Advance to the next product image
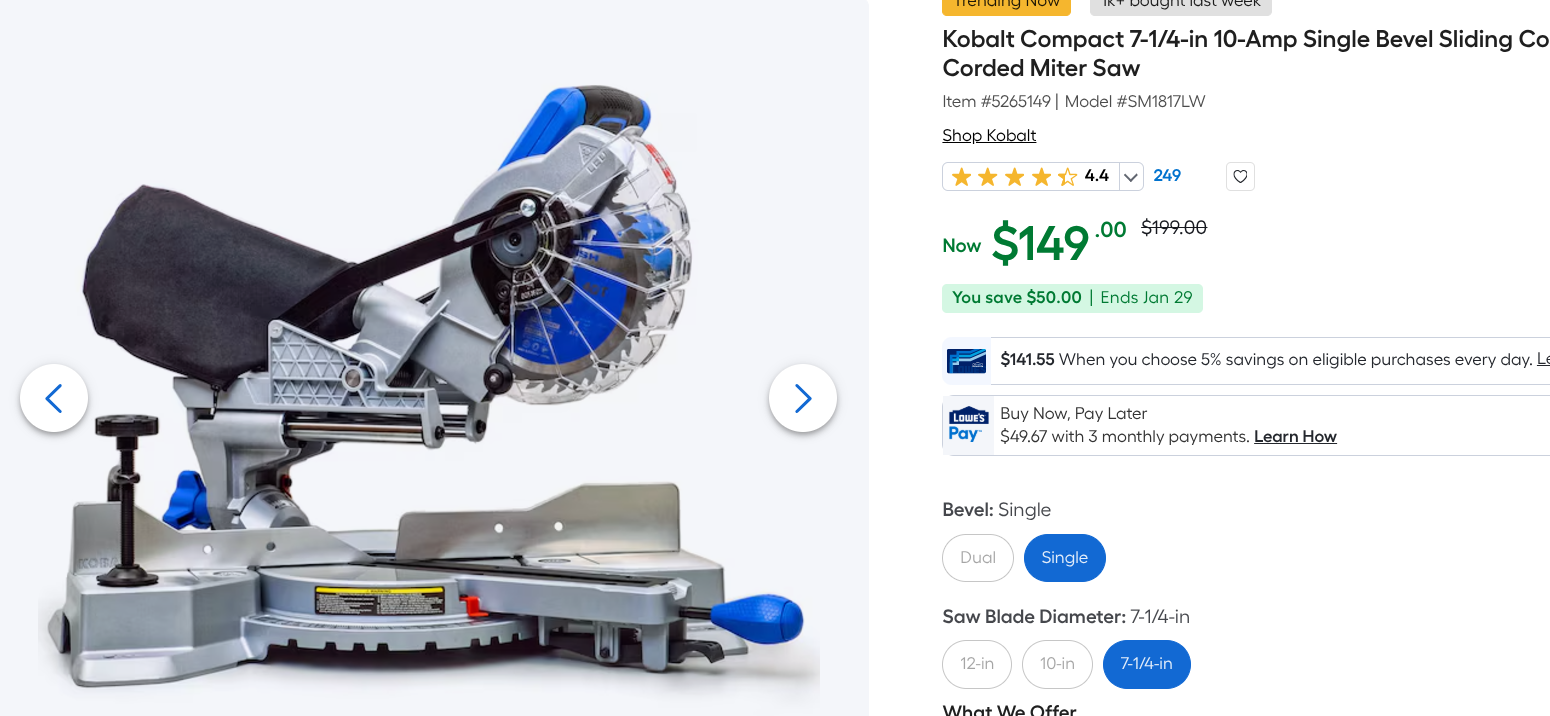The image size is (1550, 716). tap(803, 398)
